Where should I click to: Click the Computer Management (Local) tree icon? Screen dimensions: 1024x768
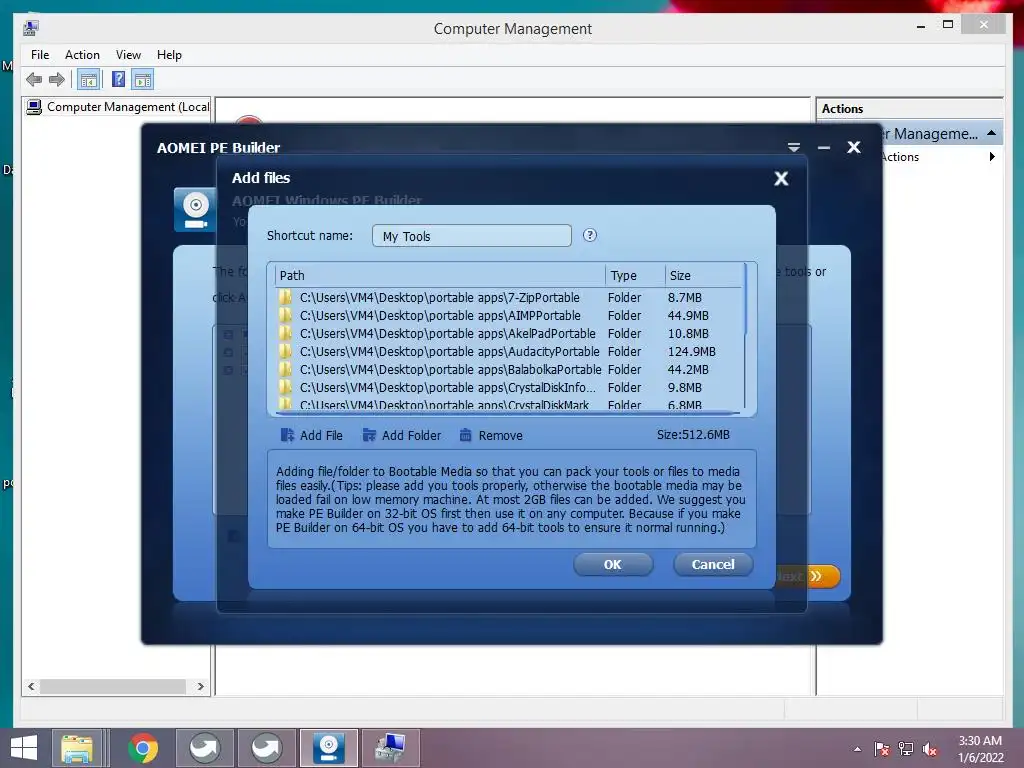34,106
